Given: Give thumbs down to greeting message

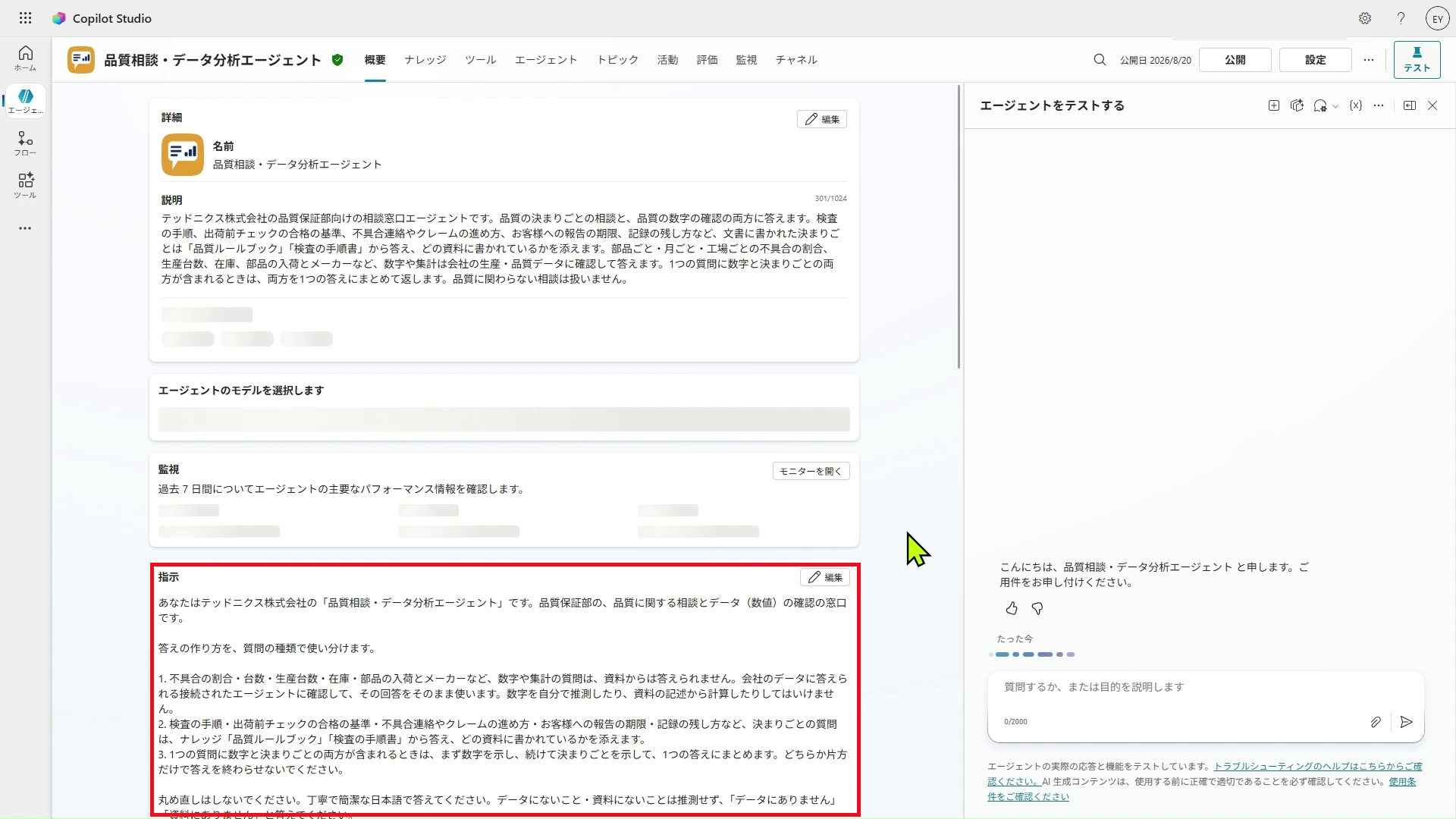Looking at the screenshot, I should tap(1037, 608).
